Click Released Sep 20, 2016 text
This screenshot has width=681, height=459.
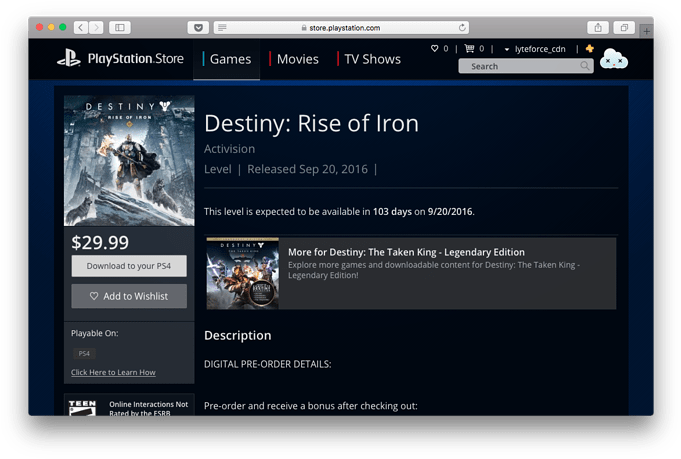coord(307,169)
